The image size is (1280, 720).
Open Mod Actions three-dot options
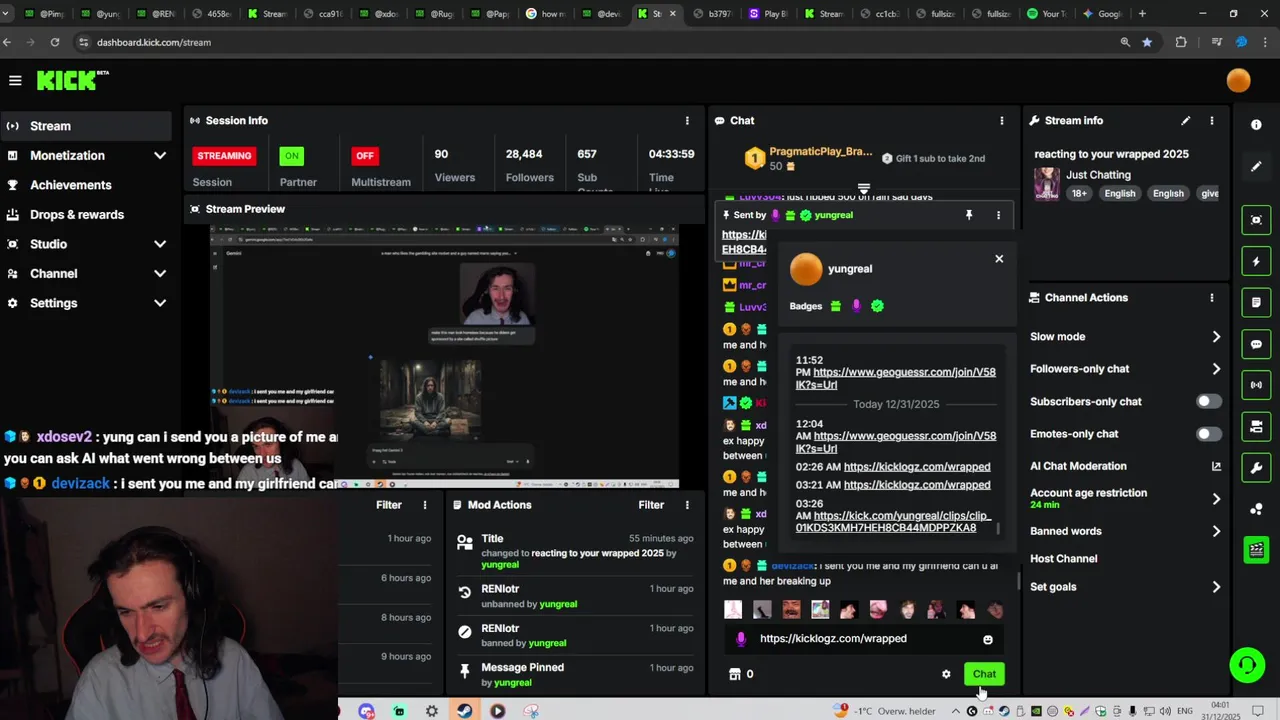tap(687, 506)
